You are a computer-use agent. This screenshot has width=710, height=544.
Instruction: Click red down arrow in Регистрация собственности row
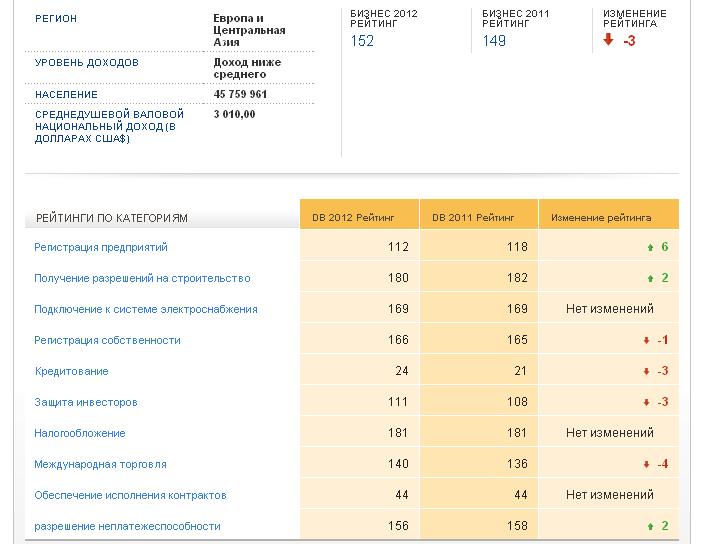pyautogui.click(x=647, y=341)
